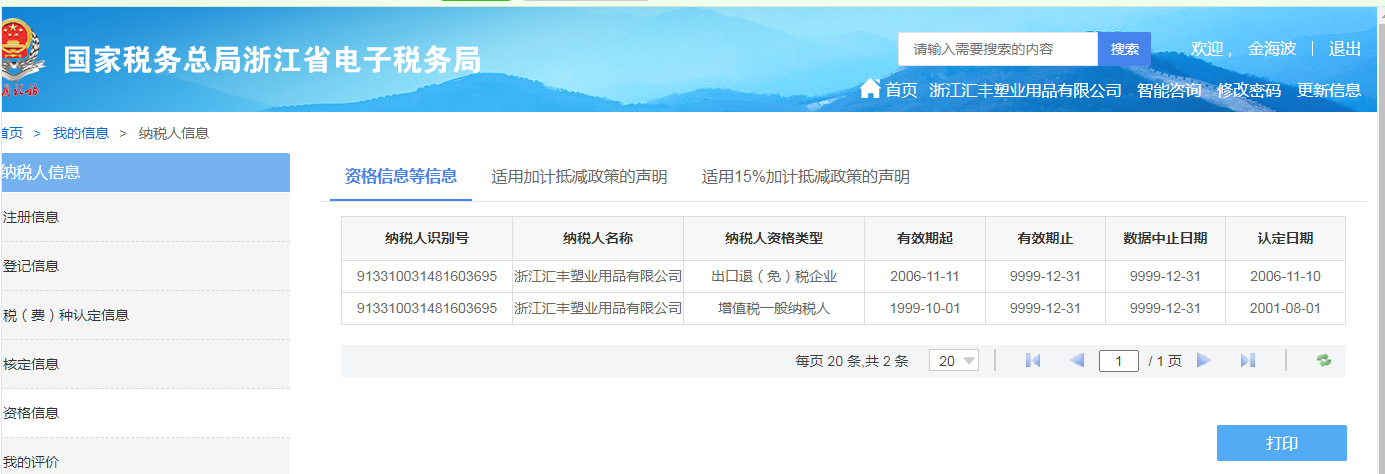Image resolution: width=1385 pixels, height=474 pixels.
Task: Go to previous page arrow
Action: point(1077,361)
